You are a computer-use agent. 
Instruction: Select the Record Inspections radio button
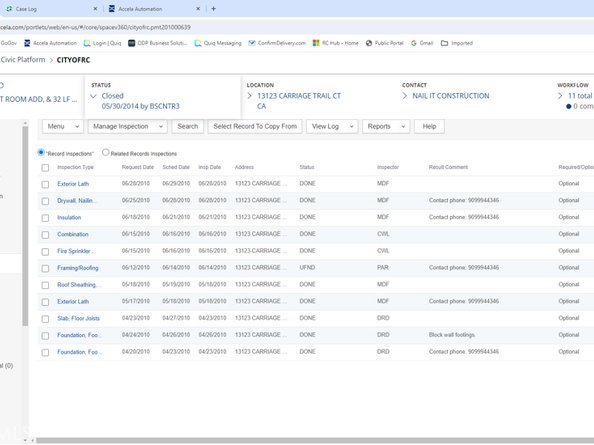(x=41, y=152)
